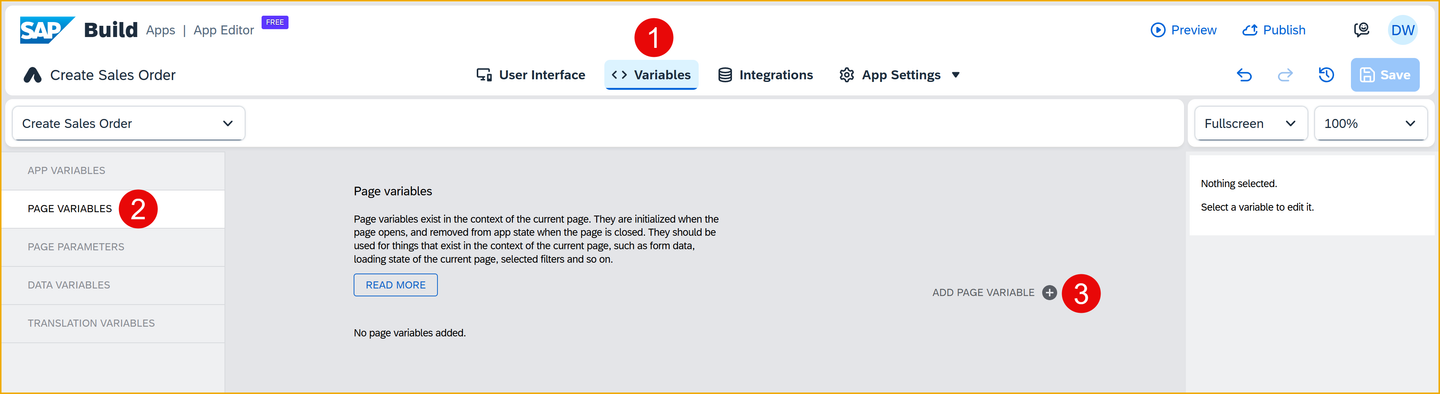Open the help headset icon
This screenshot has height=394, width=1440.
(1361, 30)
